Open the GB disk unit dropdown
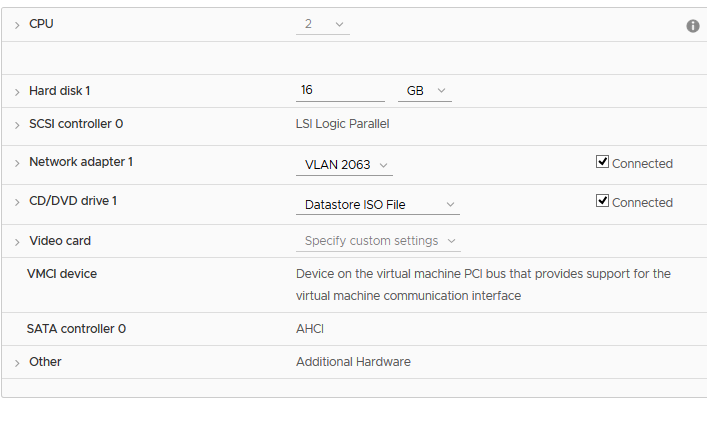The height and width of the screenshot is (425, 707). pos(425,91)
